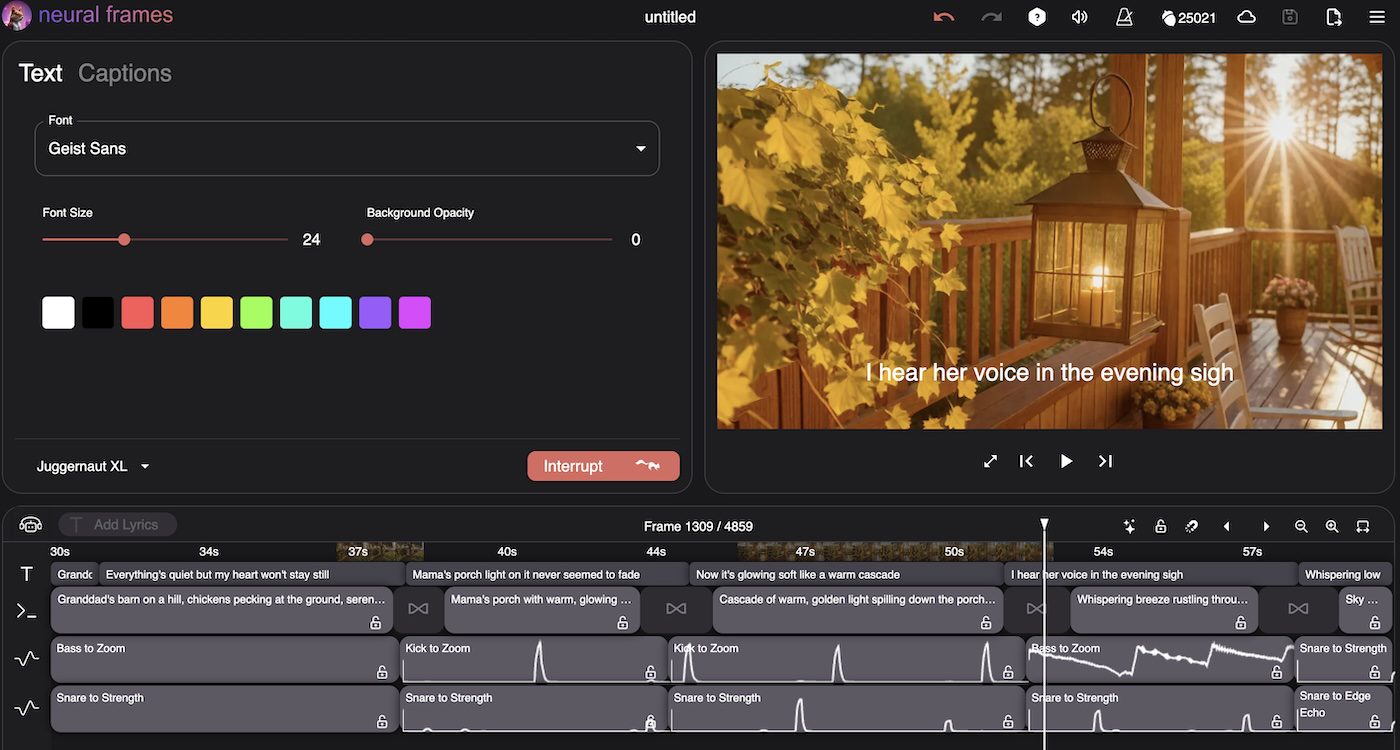Click the export file icon
Screen dimensions: 1400x750
pos(1333,17)
